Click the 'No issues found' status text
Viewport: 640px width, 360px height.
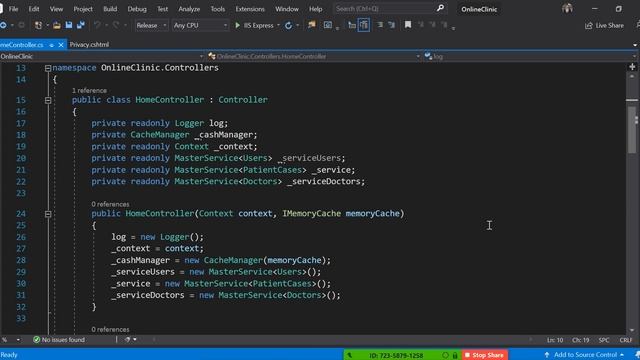63,340
